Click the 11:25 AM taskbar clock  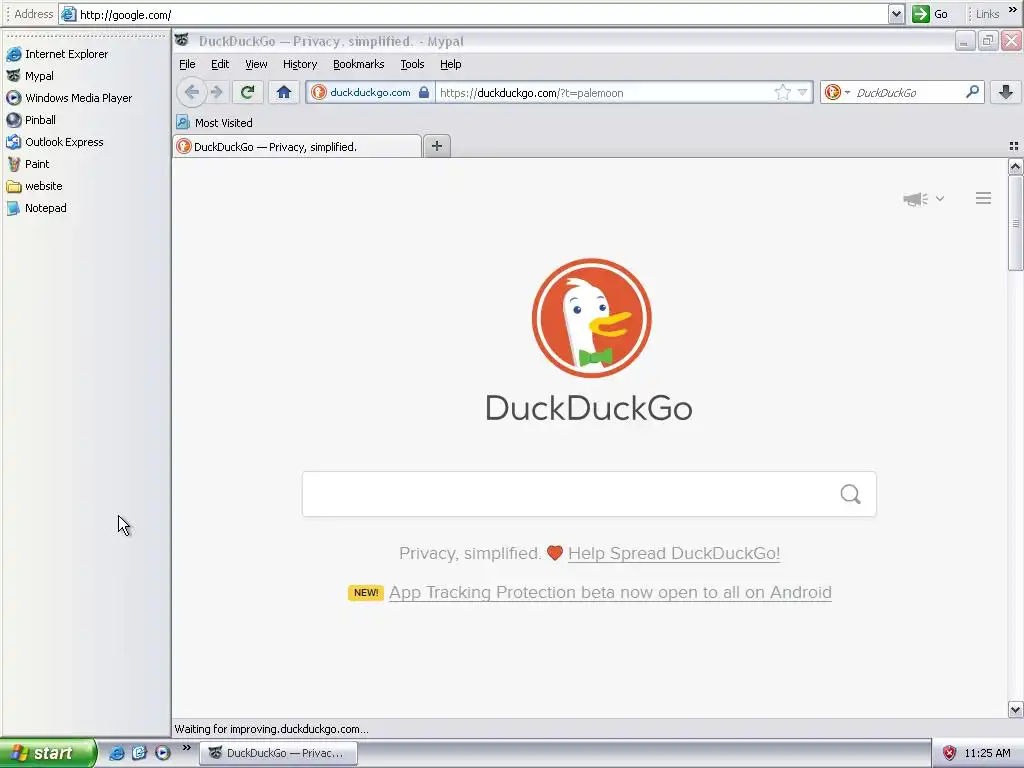coord(987,753)
